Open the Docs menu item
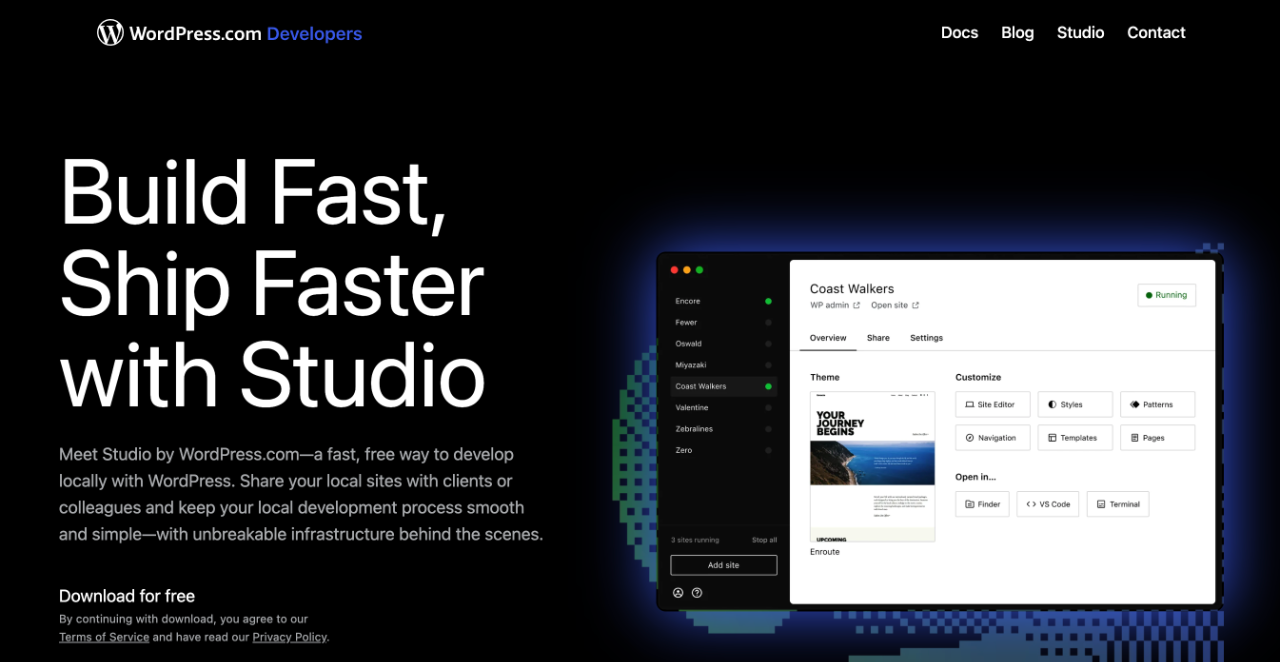1280x662 pixels. 959,33
